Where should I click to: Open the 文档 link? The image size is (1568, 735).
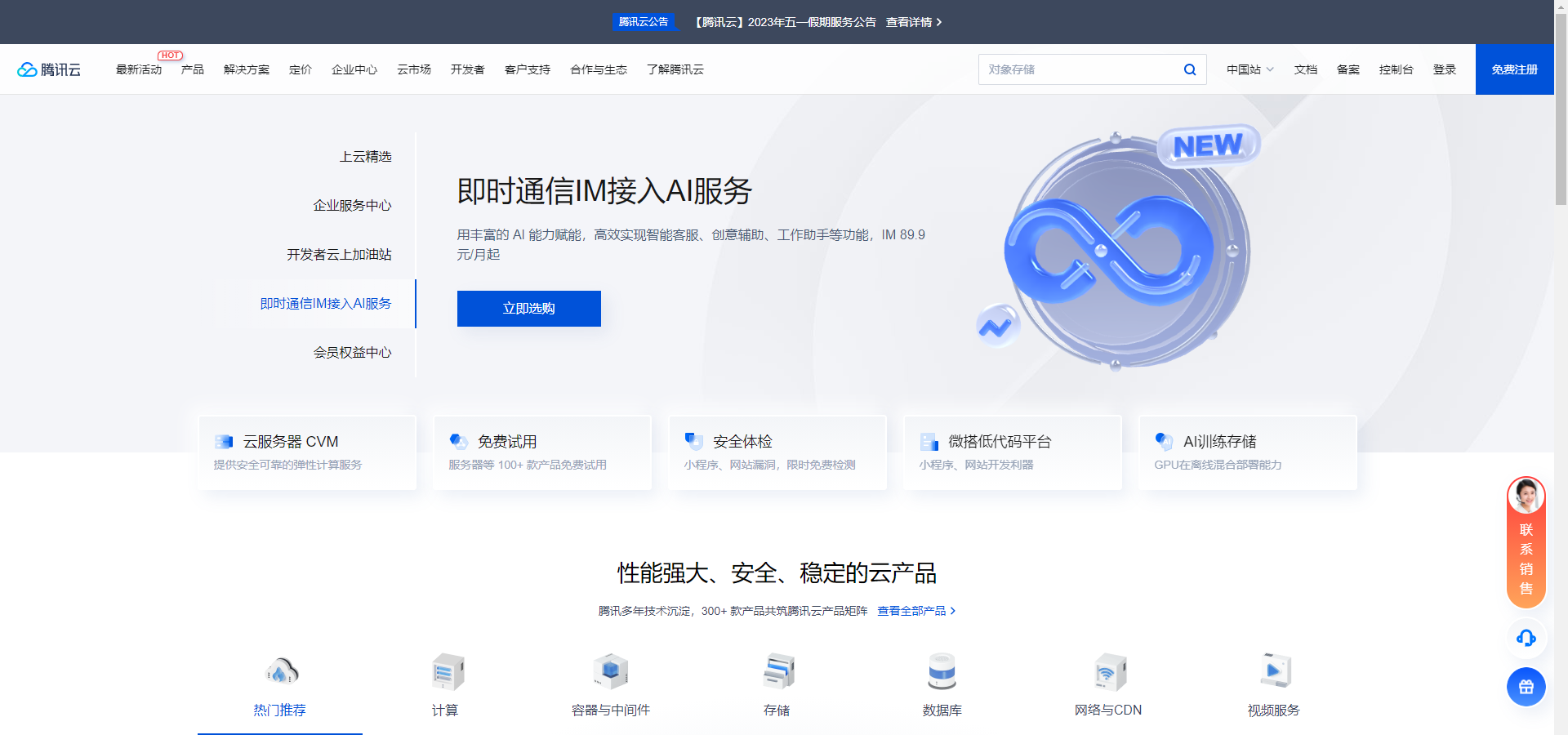[x=1306, y=69]
